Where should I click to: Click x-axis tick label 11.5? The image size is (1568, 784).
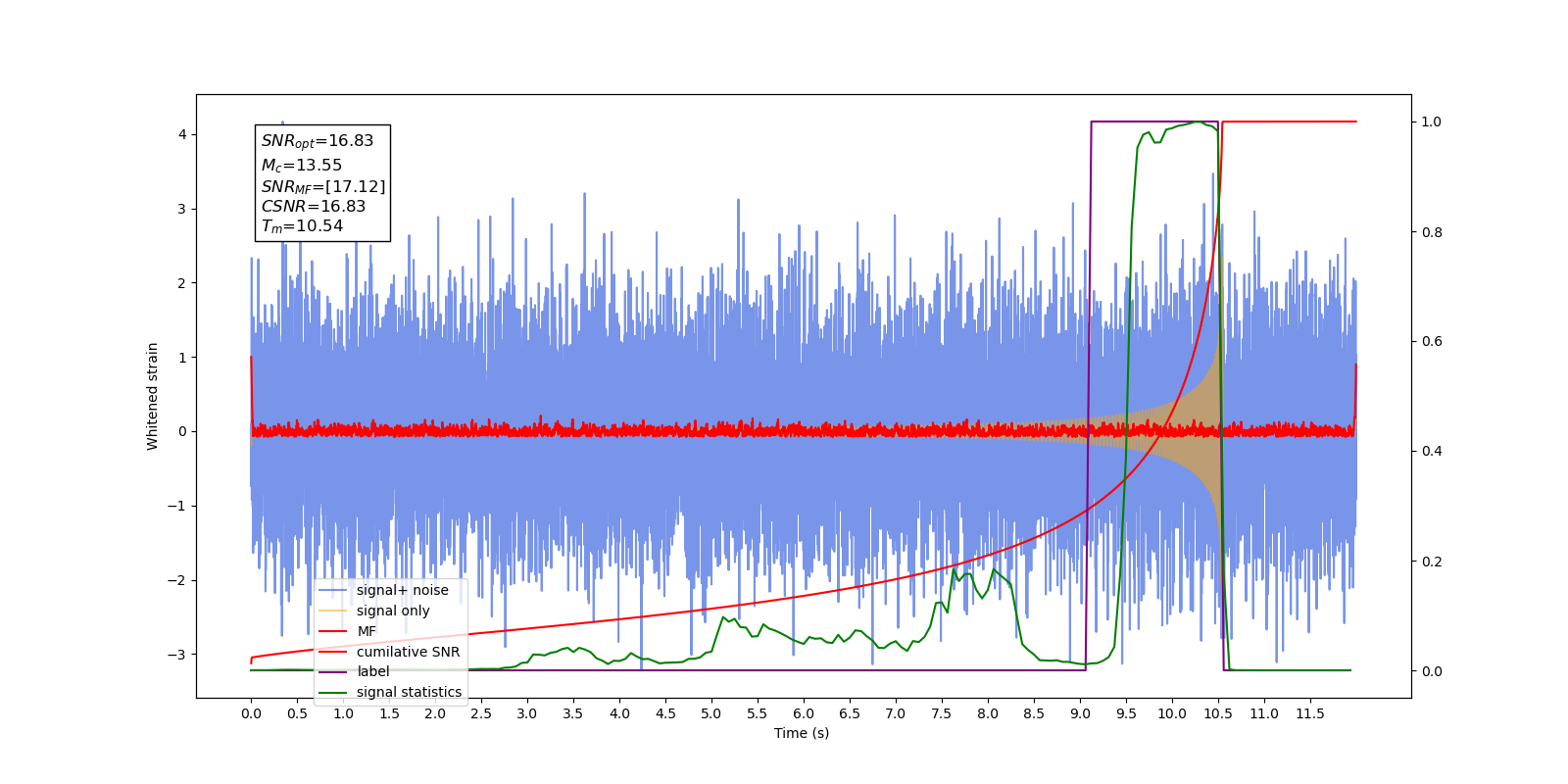click(x=1310, y=713)
